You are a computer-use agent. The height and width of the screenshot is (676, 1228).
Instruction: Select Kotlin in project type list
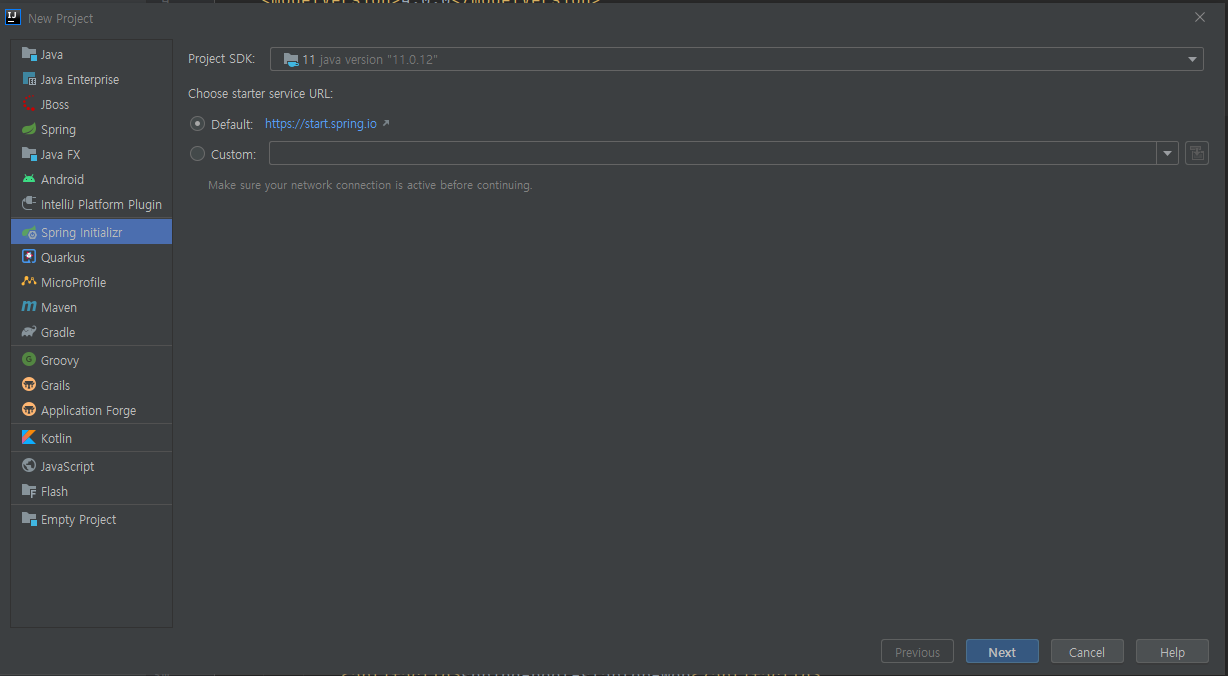[x=91, y=438]
